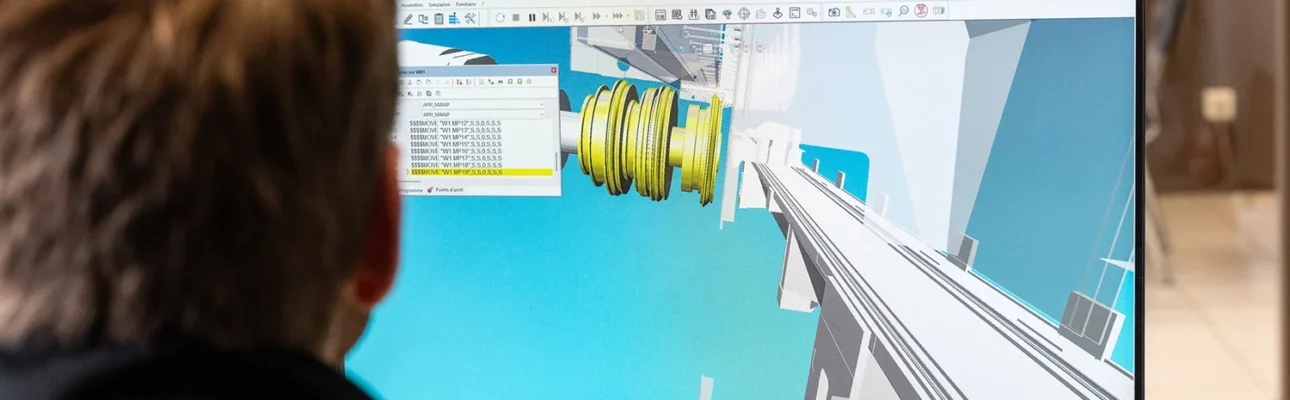
Task: Close the program editor dialog
Action: pos(553,70)
